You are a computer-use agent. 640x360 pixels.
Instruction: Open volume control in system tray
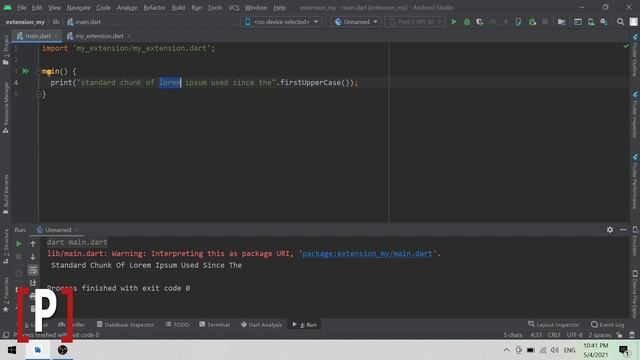click(x=554, y=350)
